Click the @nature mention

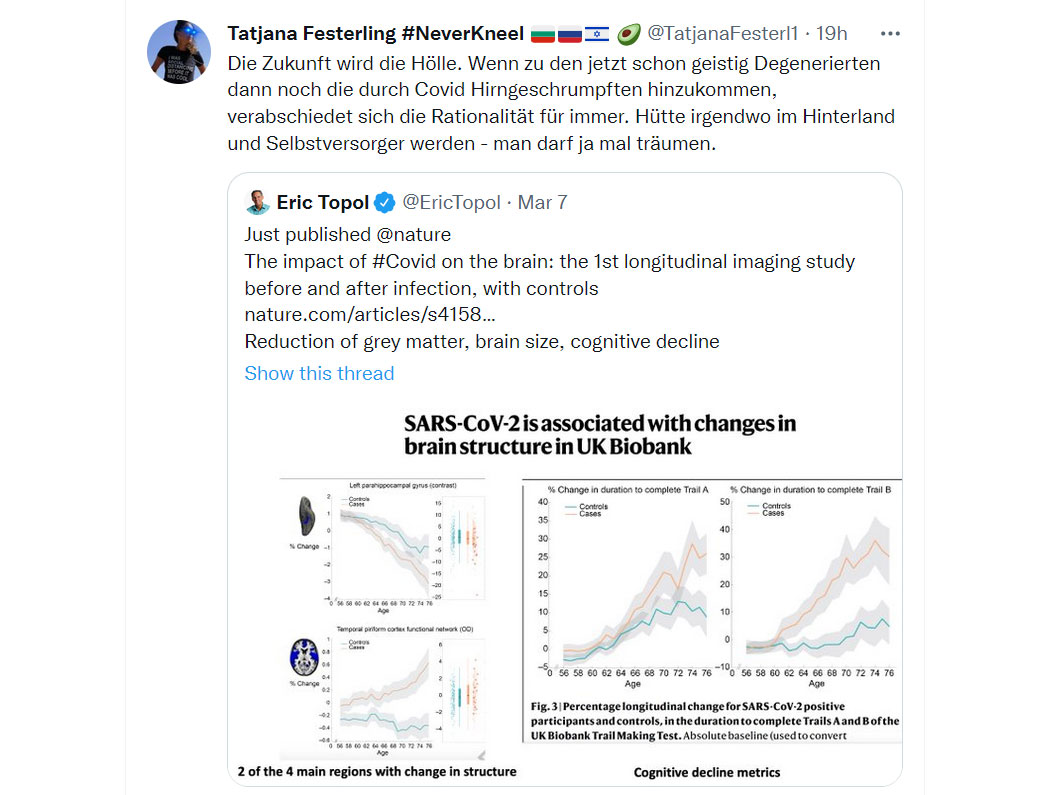coord(413,234)
